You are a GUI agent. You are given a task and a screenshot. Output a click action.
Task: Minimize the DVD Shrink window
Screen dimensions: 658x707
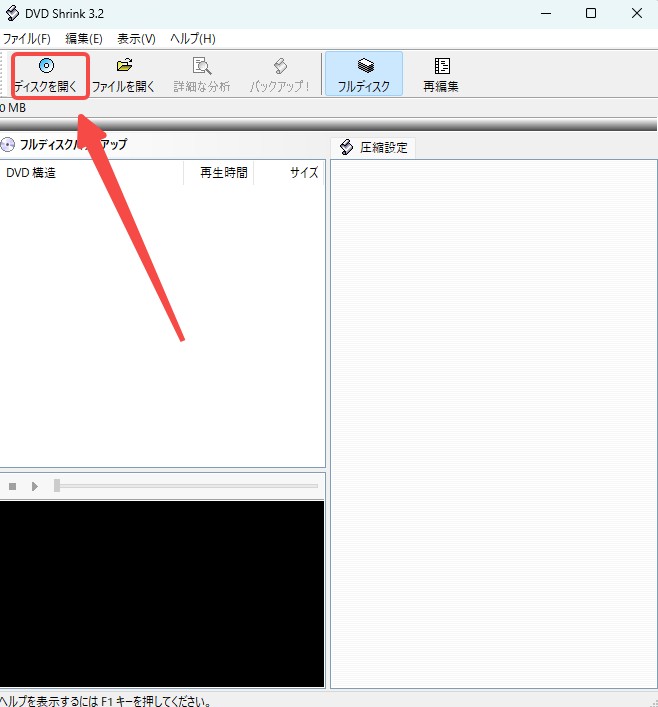click(546, 14)
